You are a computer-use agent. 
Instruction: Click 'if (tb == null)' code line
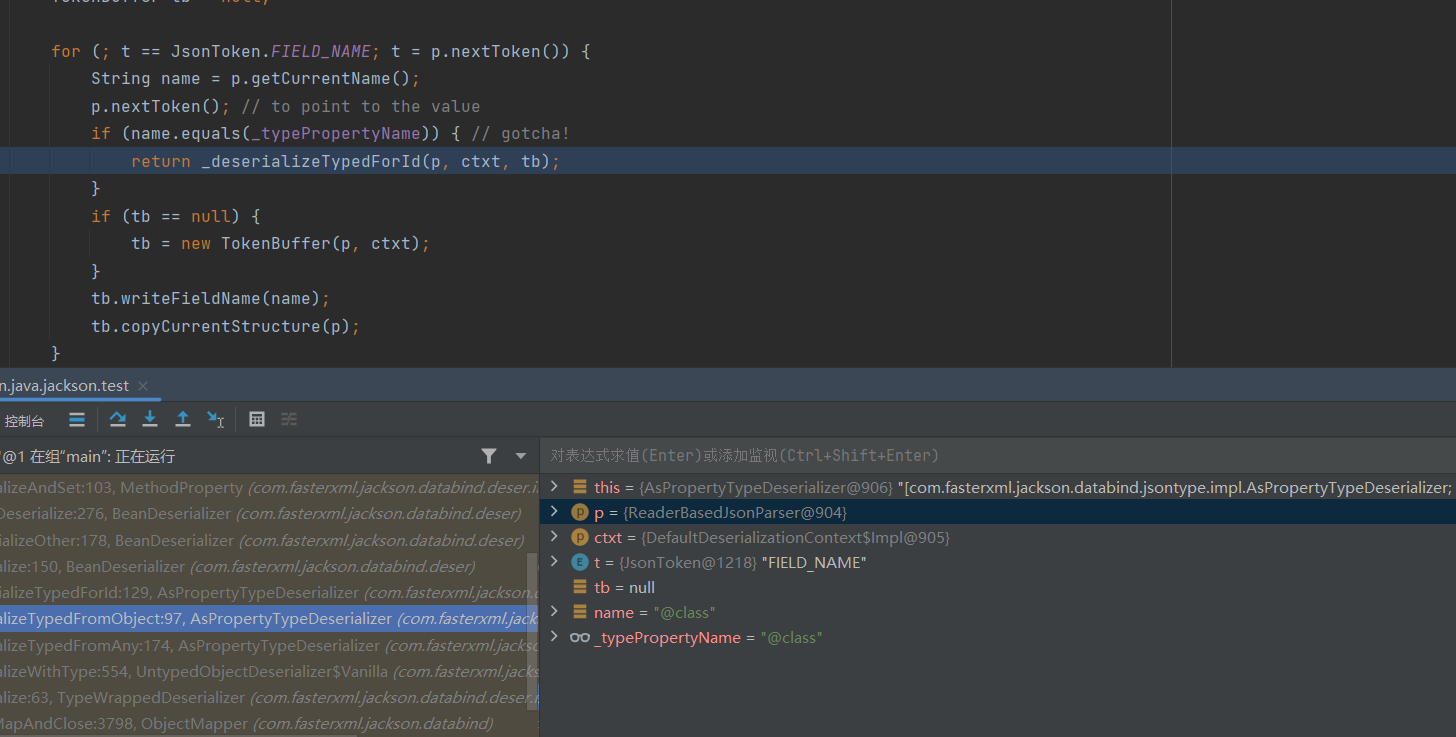tap(175, 216)
